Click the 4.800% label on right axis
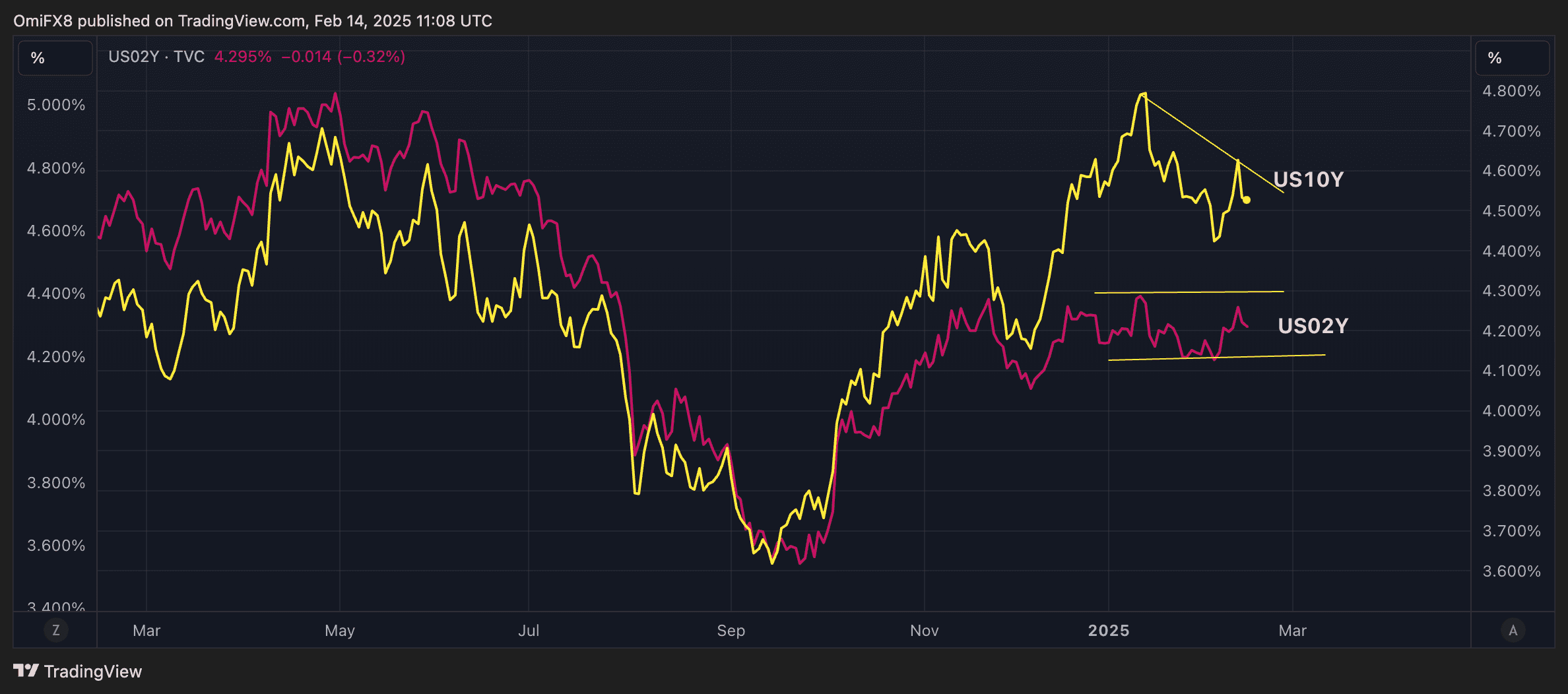The width and height of the screenshot is (1568, 694). tap(1512, 91)
